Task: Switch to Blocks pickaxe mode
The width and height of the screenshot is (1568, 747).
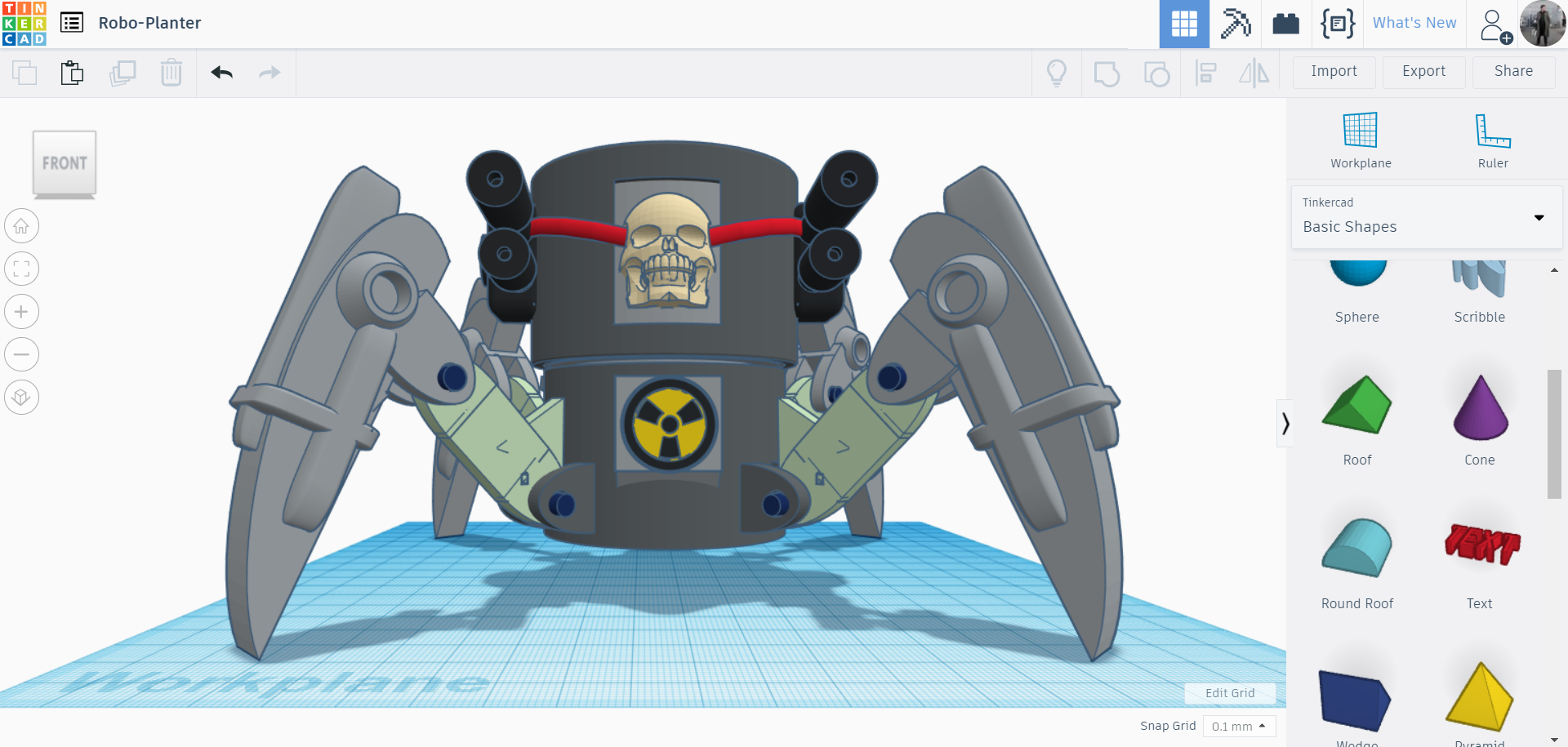Action: coord(1236,24)
